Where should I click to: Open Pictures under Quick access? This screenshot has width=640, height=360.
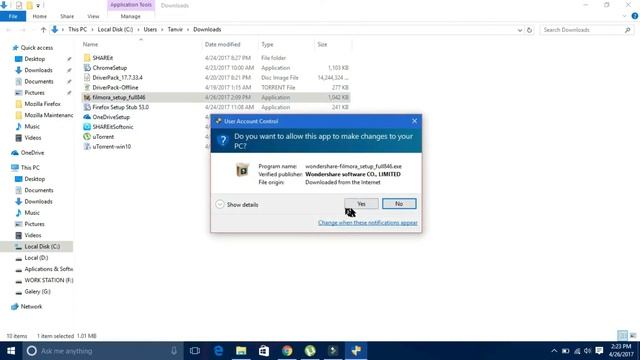click(x=34, y=93)
